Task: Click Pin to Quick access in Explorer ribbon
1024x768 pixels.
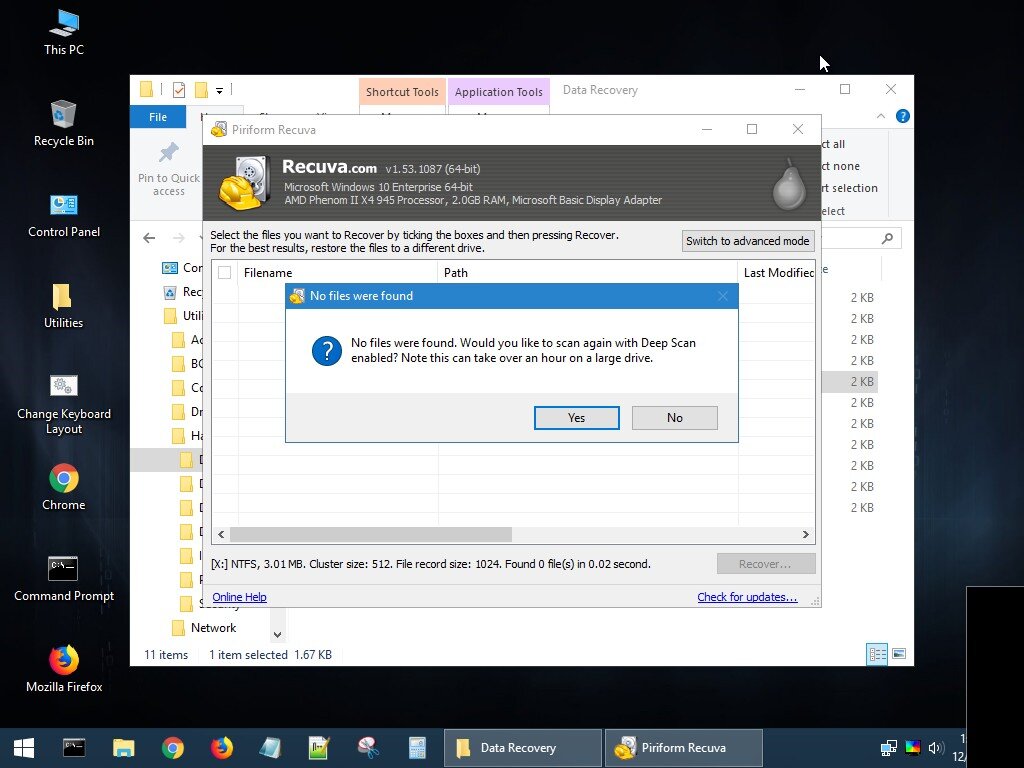Action: (168, 170)
